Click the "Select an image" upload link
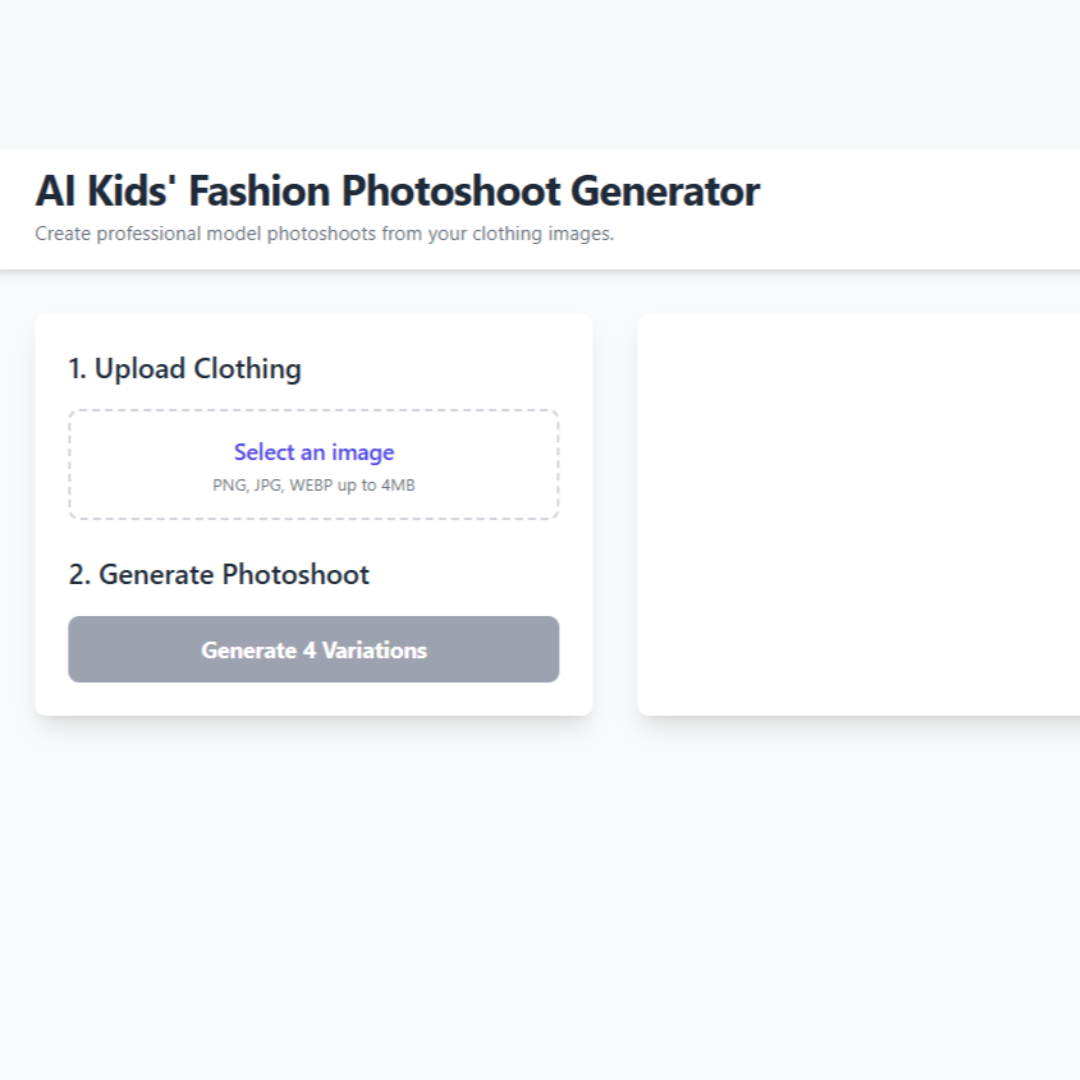Viewport: 1080px width, 1080px height. click(314, 452)
